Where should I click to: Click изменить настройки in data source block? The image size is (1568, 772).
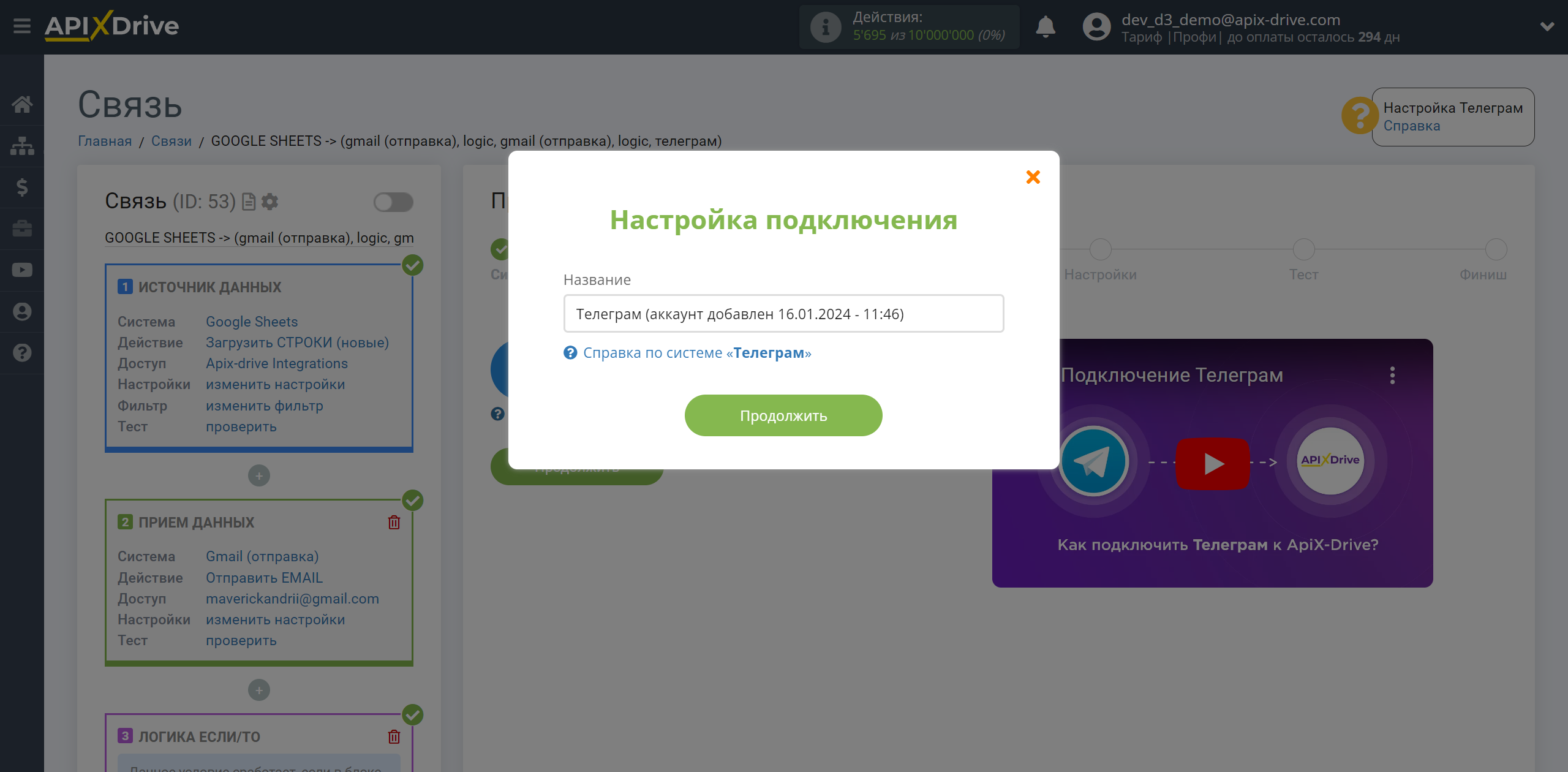[x=276, y=384]
